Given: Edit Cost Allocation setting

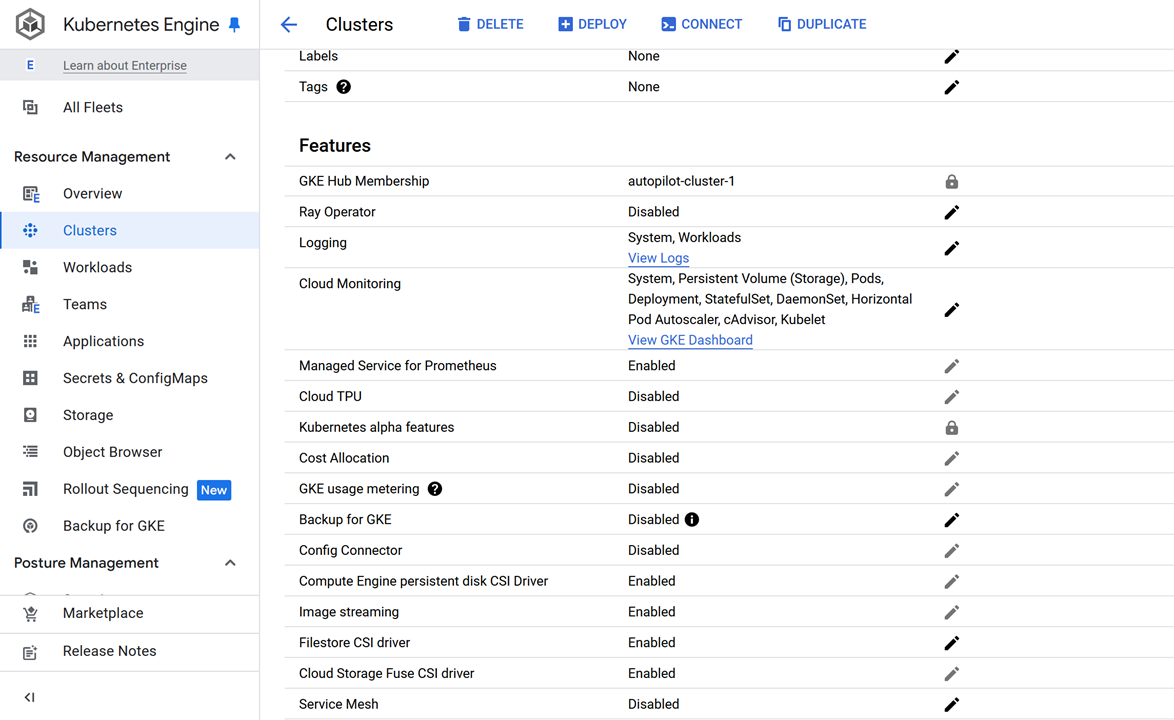Looking at the screenshot, I should click(952, 459).
